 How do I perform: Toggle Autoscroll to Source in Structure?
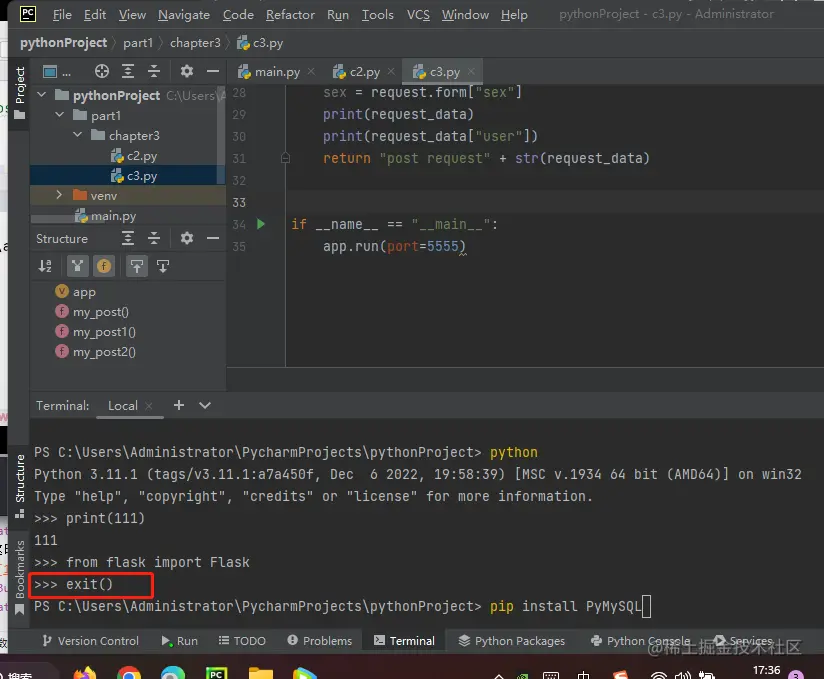(x=137, y=266)
